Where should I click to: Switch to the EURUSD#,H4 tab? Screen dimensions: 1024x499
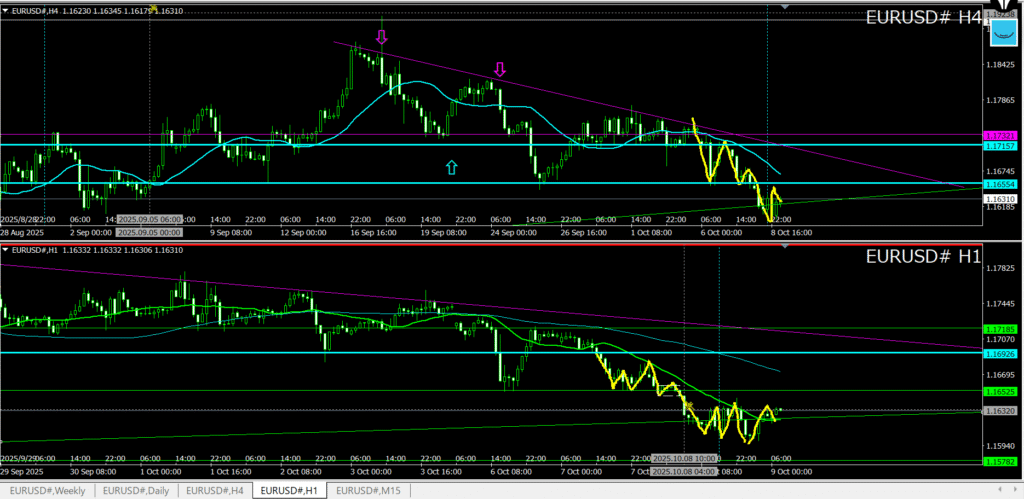(x=214, y=490)
